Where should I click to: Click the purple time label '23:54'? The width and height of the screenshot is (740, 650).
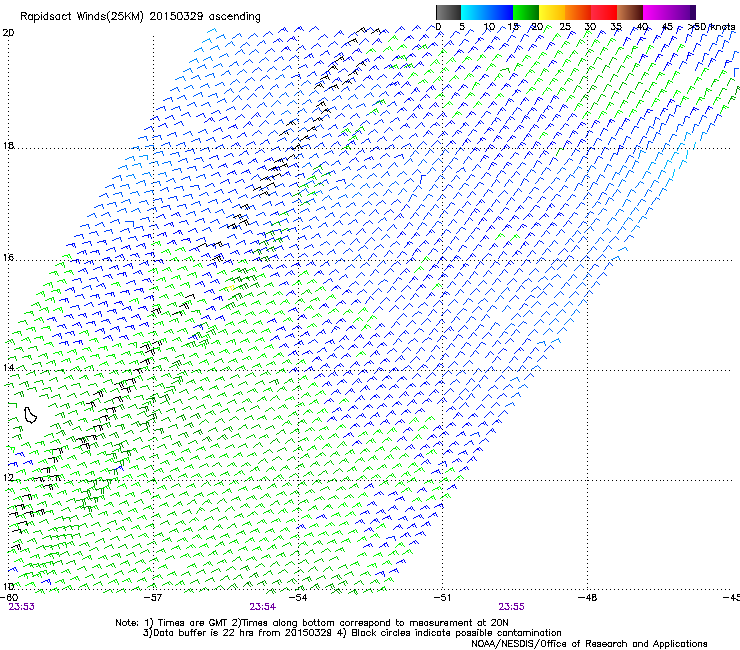263,607
